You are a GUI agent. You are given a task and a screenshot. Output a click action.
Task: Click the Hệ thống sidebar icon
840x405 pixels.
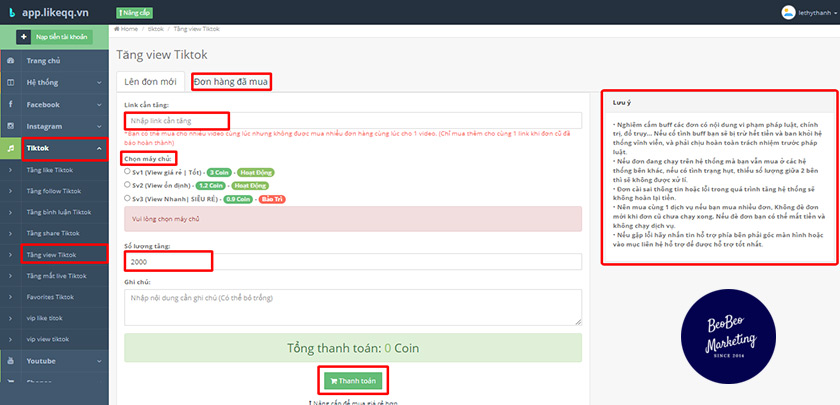(10, 82)
